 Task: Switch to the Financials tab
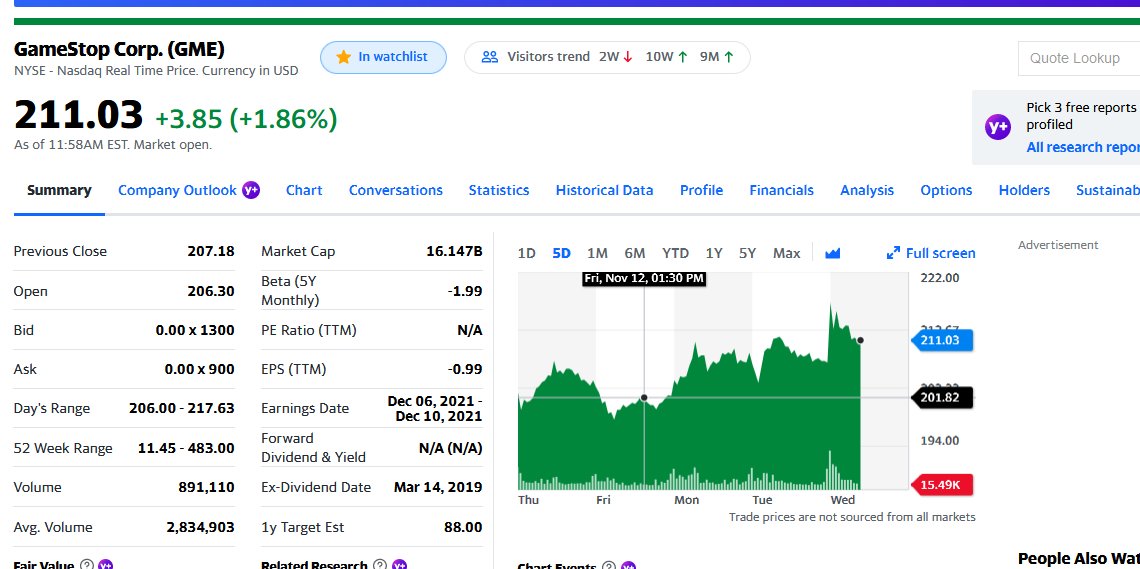pyautogui.click(x=782, y=190)
